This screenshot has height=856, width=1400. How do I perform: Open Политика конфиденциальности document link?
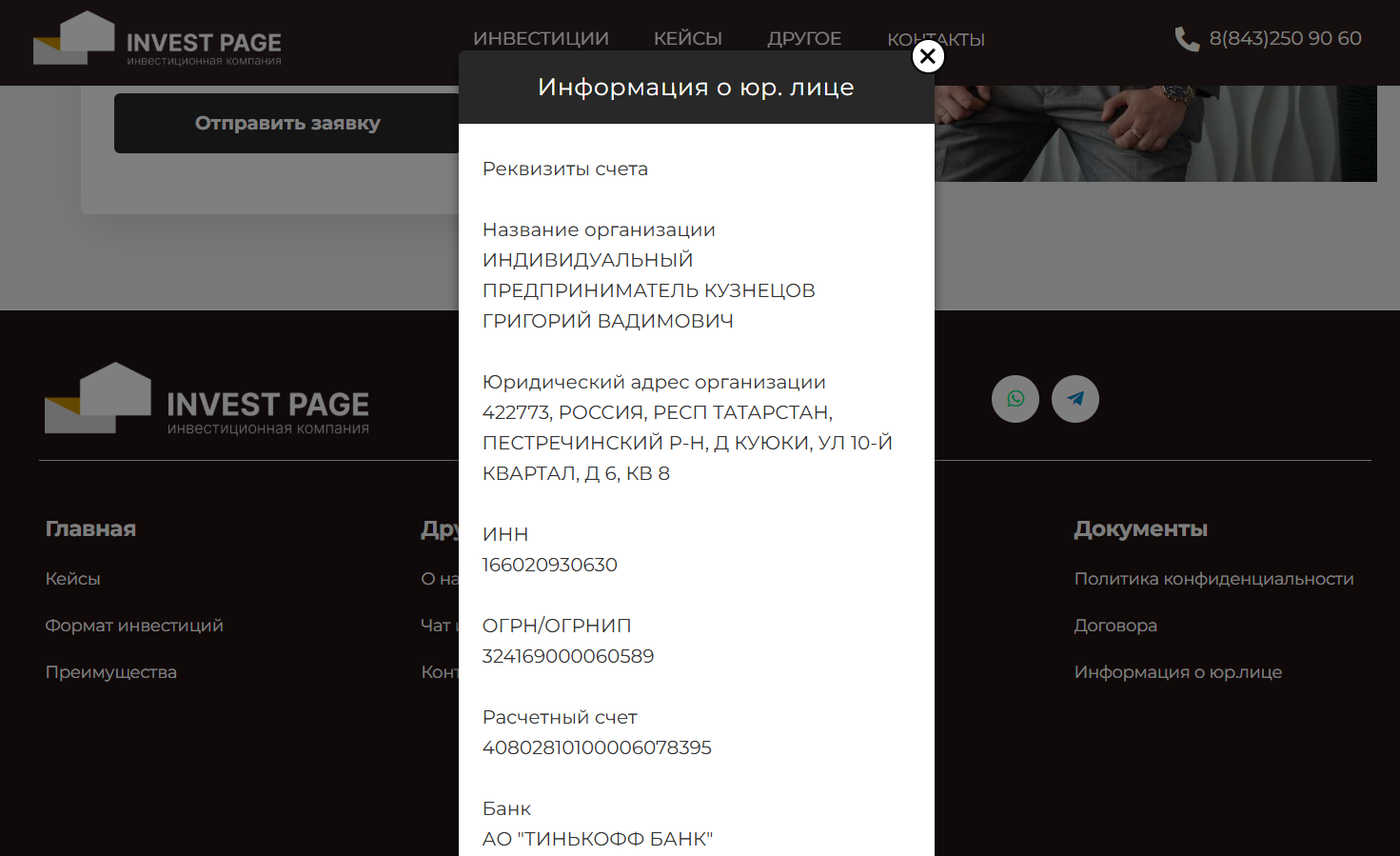(x=1214, y=579)
